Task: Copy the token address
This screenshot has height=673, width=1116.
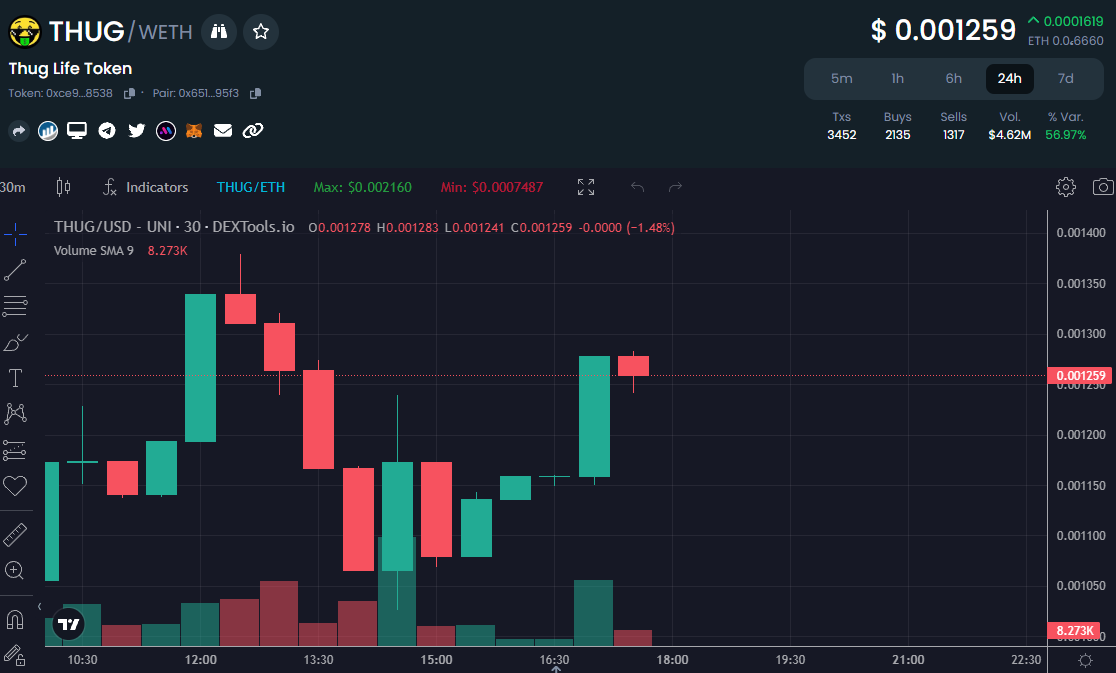Action: tap(130, 93)
